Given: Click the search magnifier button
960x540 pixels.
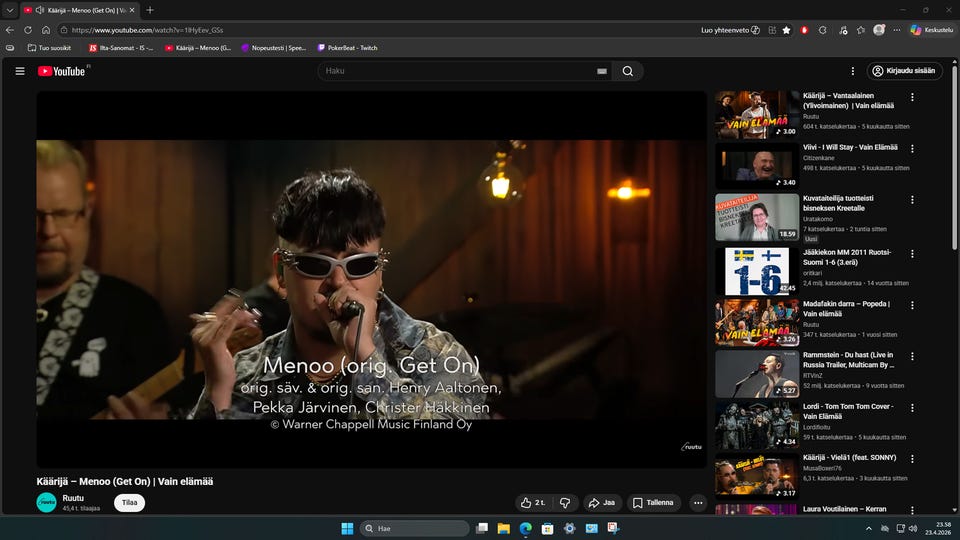Looking at the screenshot, I should 627,71.
